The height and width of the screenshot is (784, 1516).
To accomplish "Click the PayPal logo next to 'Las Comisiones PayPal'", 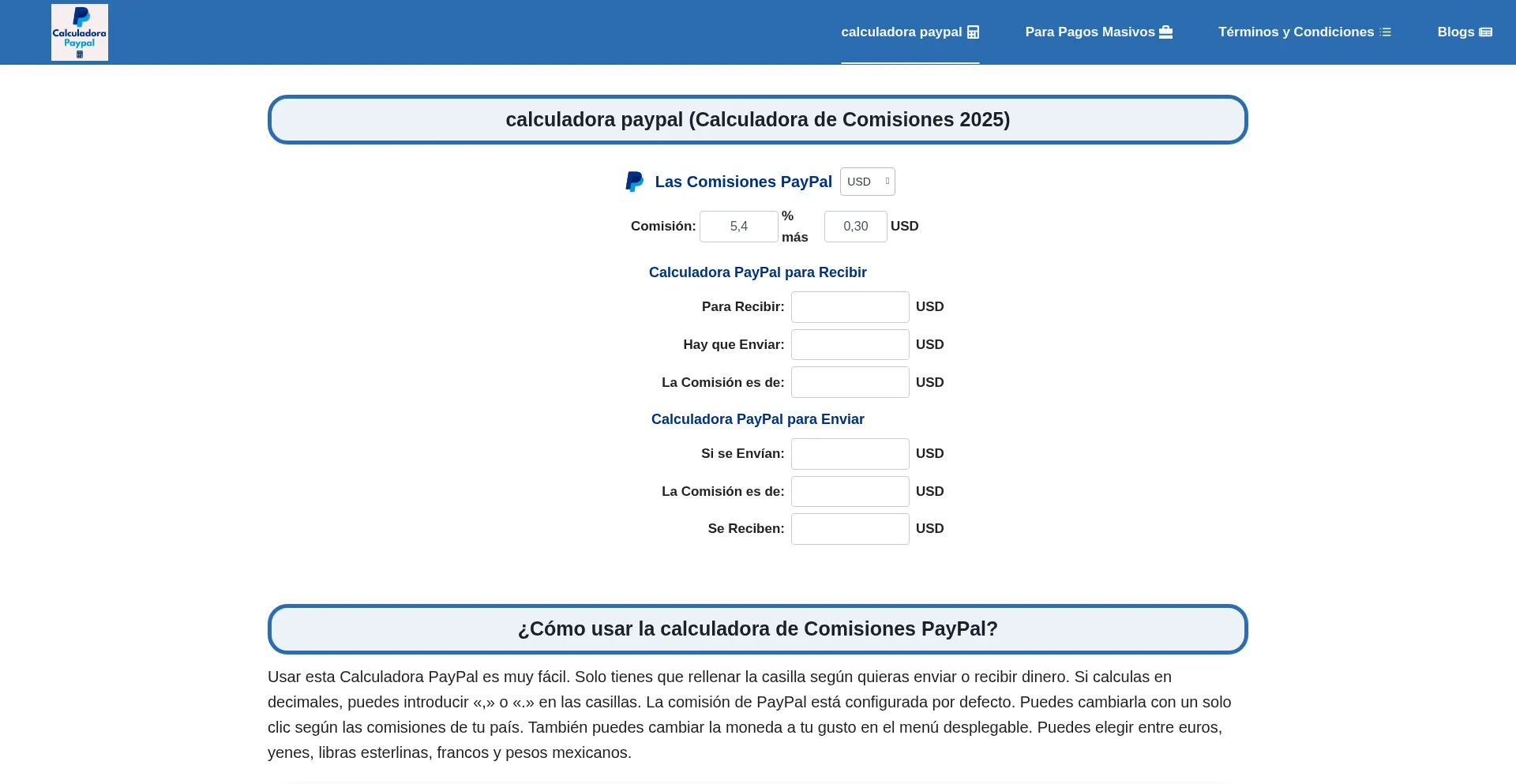I will coord(634,181).
